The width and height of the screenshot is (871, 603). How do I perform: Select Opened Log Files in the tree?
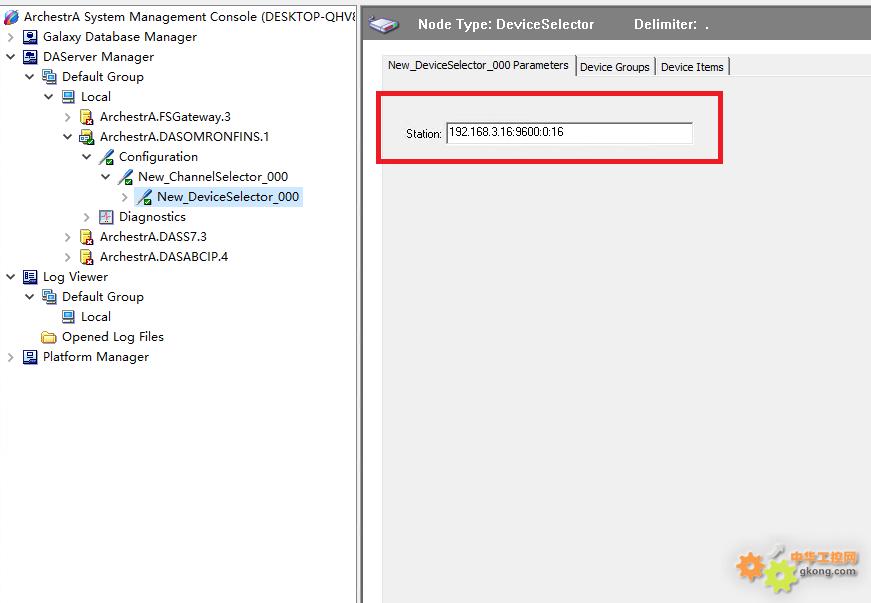(113, 337)
